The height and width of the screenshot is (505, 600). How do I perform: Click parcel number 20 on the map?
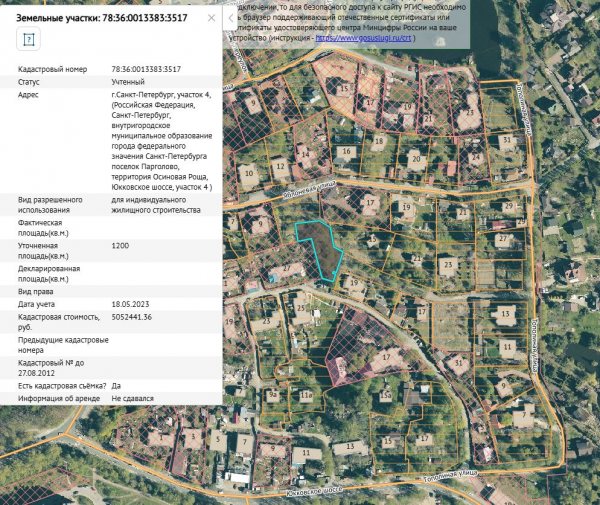point(415,158)
